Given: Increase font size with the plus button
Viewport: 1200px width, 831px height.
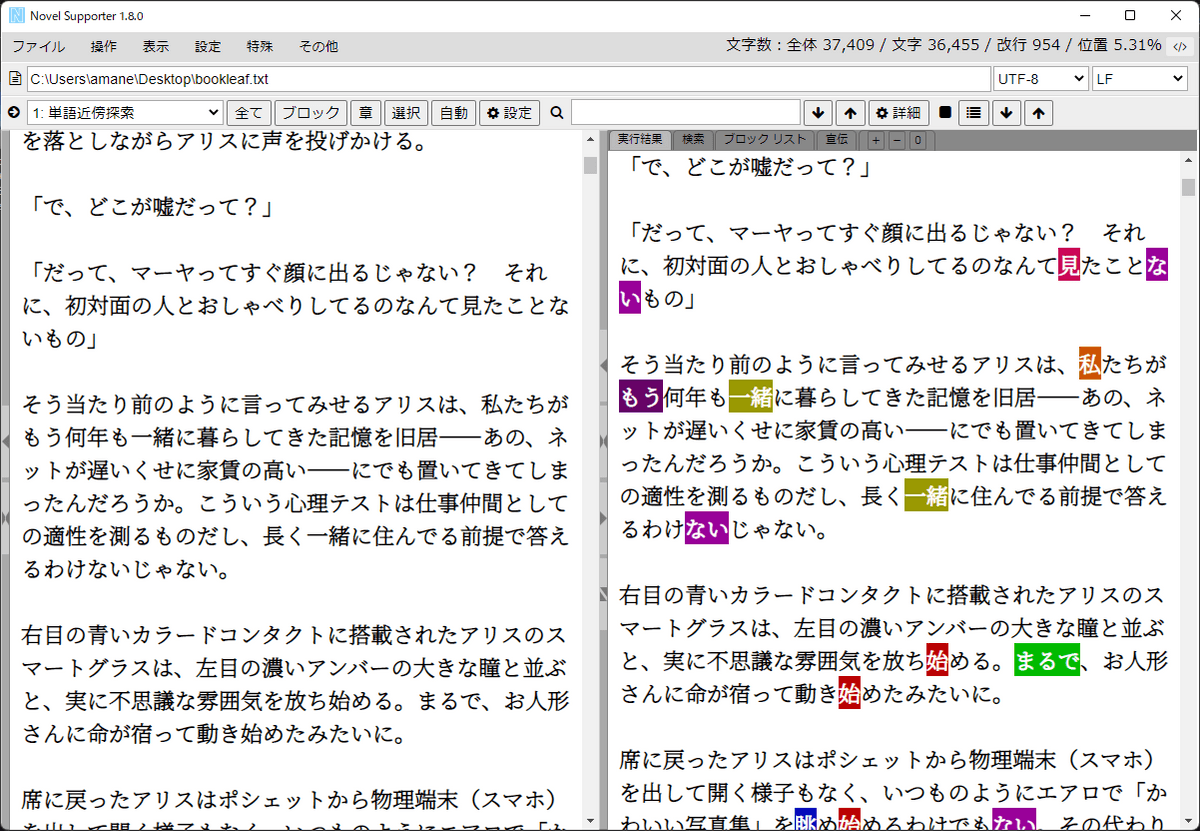Looking at the screenshot, I should tap(876, 140).
